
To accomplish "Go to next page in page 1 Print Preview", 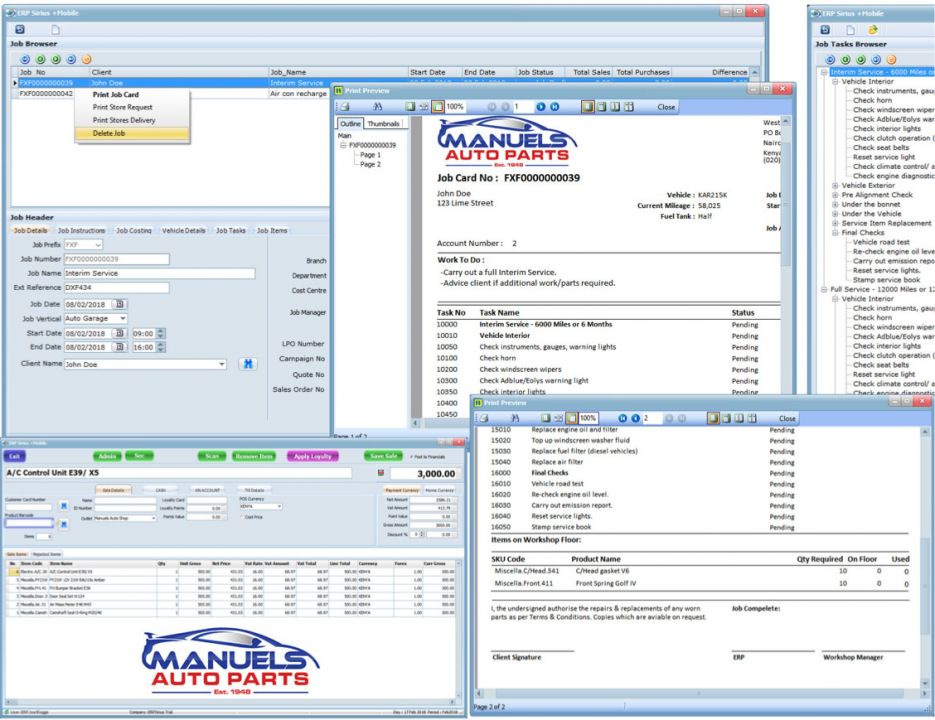I will (541, 107).
